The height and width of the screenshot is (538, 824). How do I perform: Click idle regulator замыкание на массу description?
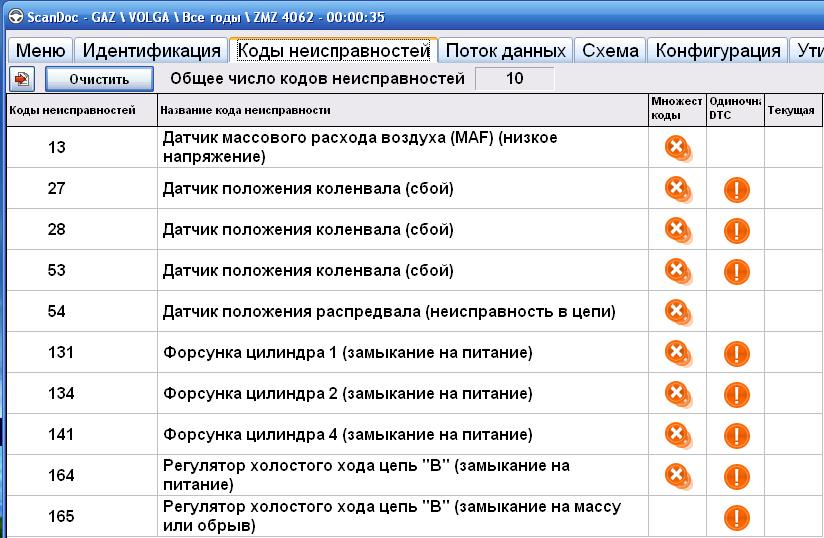point(392,516)
